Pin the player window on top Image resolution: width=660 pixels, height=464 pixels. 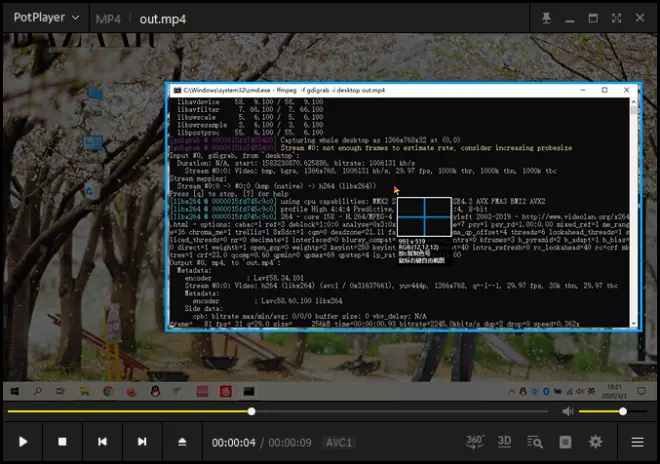546,18
